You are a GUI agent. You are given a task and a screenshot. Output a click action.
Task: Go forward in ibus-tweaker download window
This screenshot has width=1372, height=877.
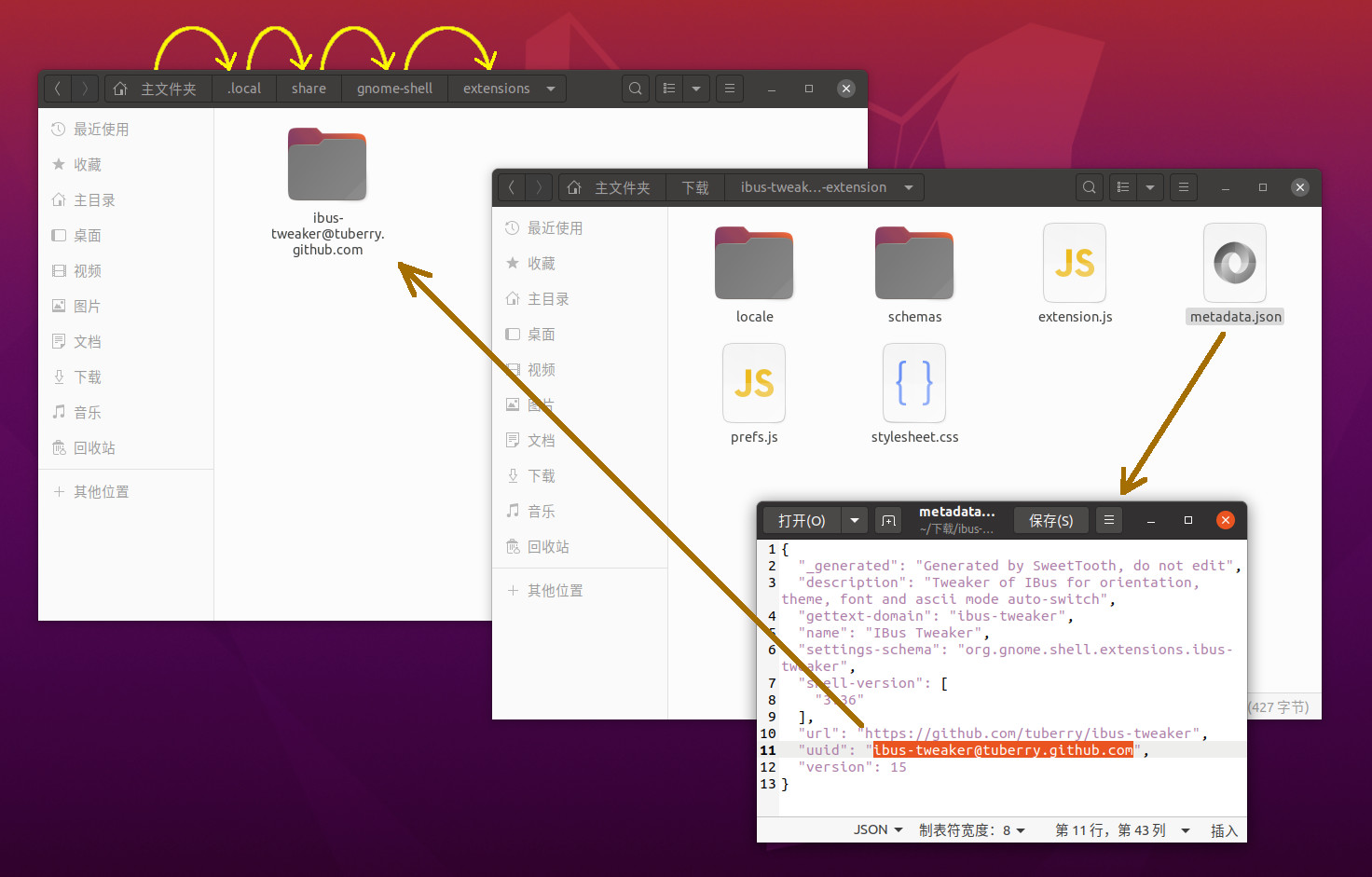pos(539,187)
